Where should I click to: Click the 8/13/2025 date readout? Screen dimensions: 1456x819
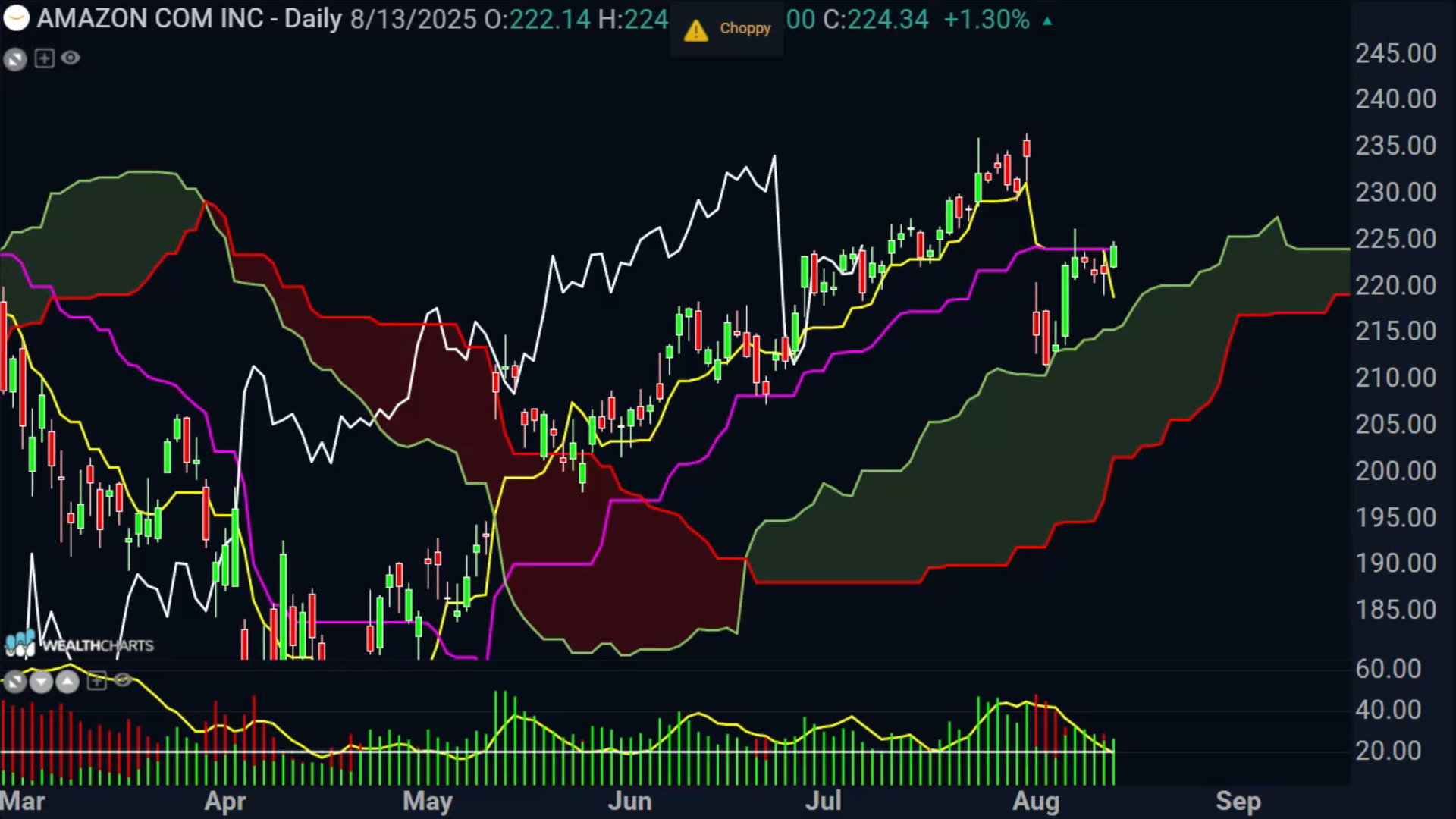tap(413, 19)
